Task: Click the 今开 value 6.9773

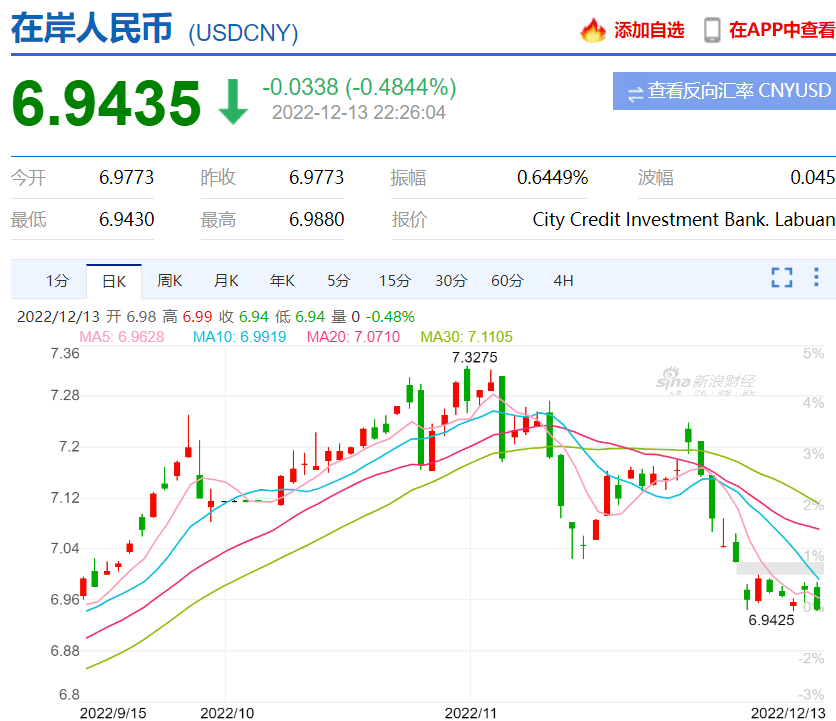Action: pyautogui.click(x=126, y=178)
